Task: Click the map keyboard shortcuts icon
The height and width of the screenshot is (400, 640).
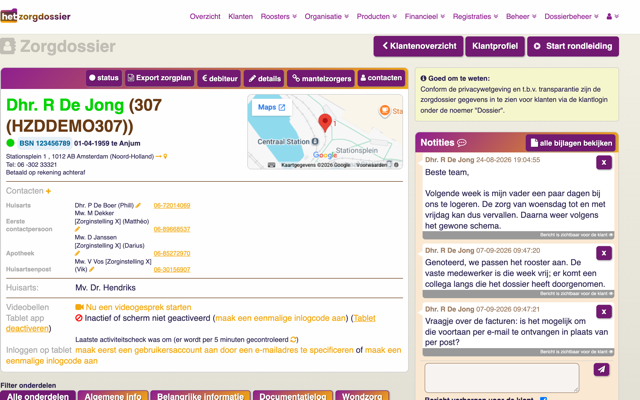Action: click(271, 165)
